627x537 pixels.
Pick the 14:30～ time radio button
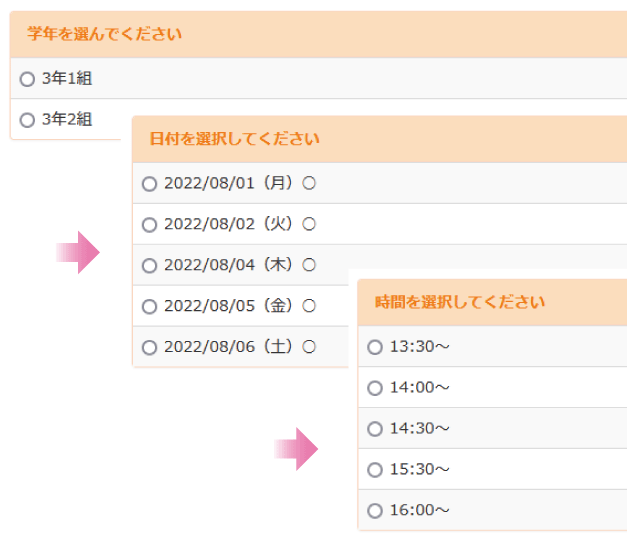pos(375,429)
